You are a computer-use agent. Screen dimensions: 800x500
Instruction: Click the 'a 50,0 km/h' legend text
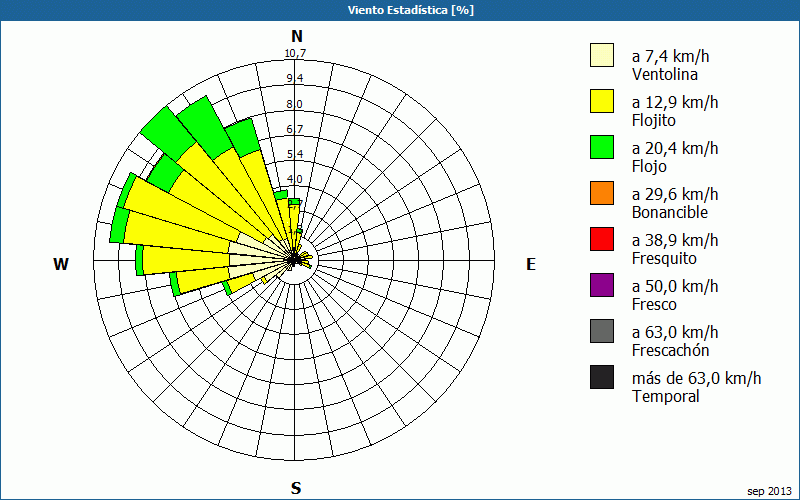click(x=675, y=286)
